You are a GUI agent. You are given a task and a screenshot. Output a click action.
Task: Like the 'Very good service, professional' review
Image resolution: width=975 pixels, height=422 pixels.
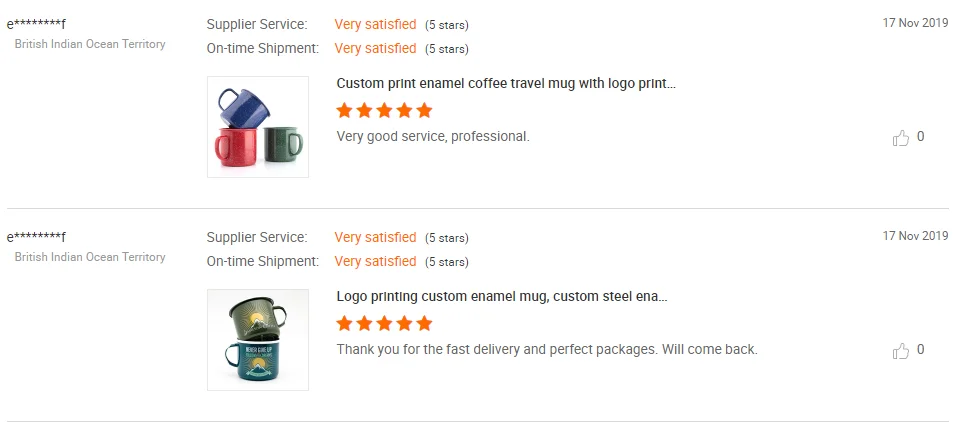[x=900, y=138]
